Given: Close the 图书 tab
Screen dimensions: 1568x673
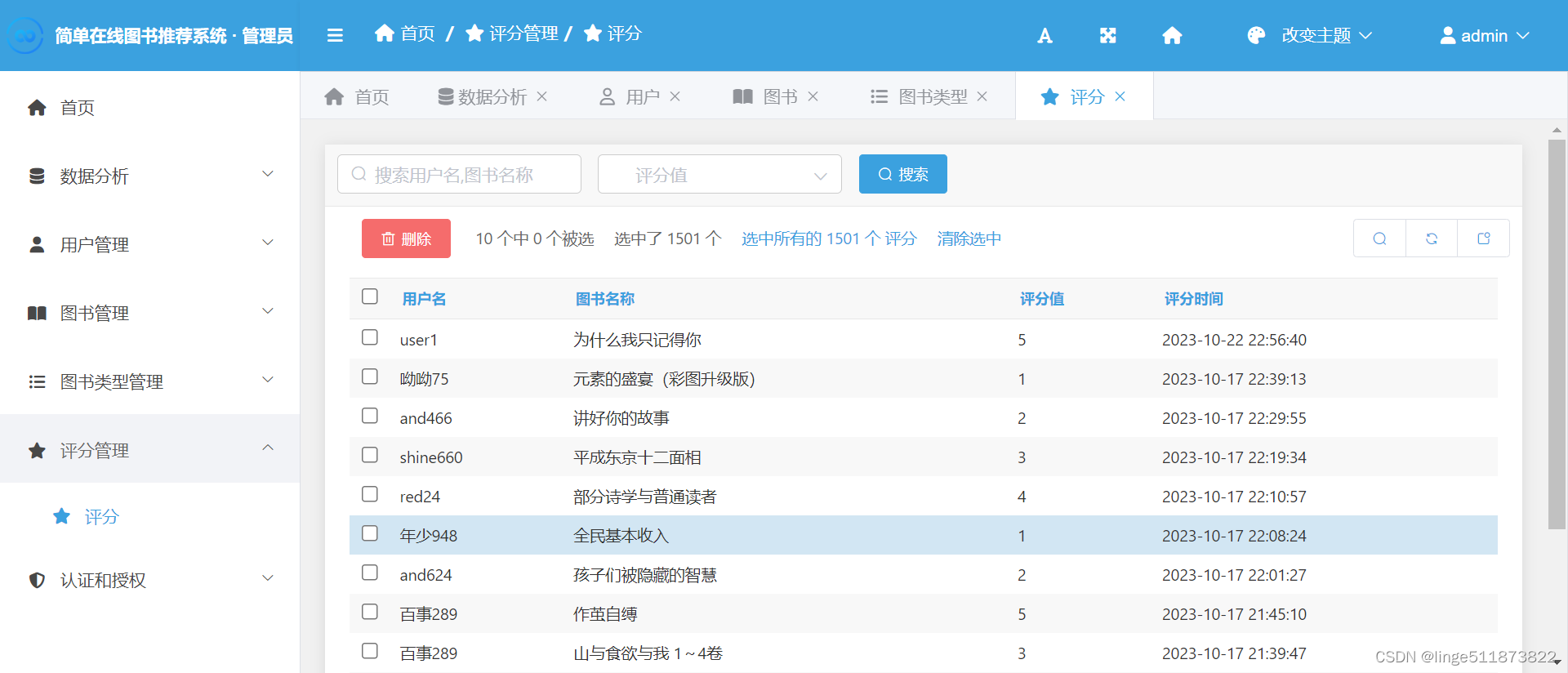Looking at the screenshot, I should click(x=813, y=96).
